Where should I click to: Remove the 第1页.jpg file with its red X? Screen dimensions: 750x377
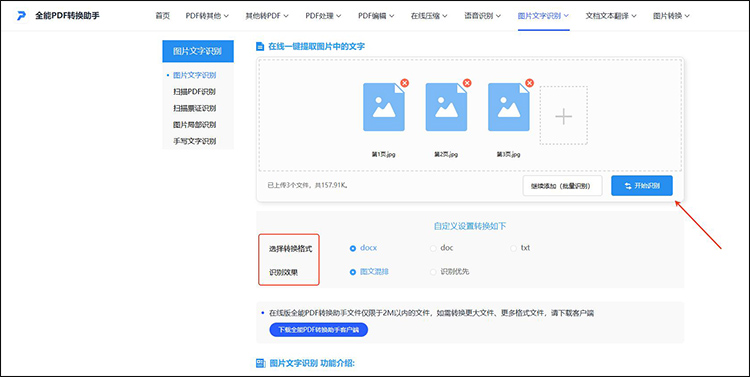[405, 83]
